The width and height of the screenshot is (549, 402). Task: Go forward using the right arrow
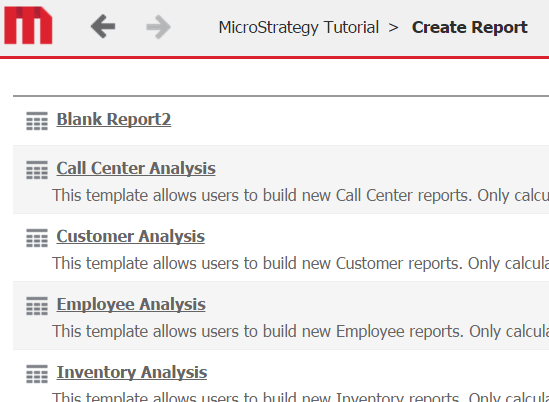pos(159,27)
